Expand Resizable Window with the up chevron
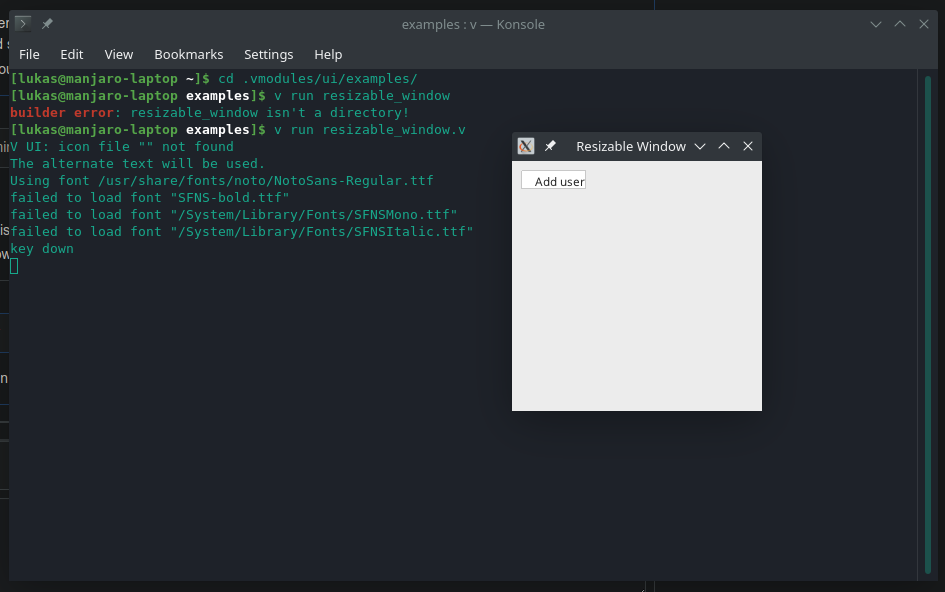Screen dimensions: 945x592 tap(723, 145)
